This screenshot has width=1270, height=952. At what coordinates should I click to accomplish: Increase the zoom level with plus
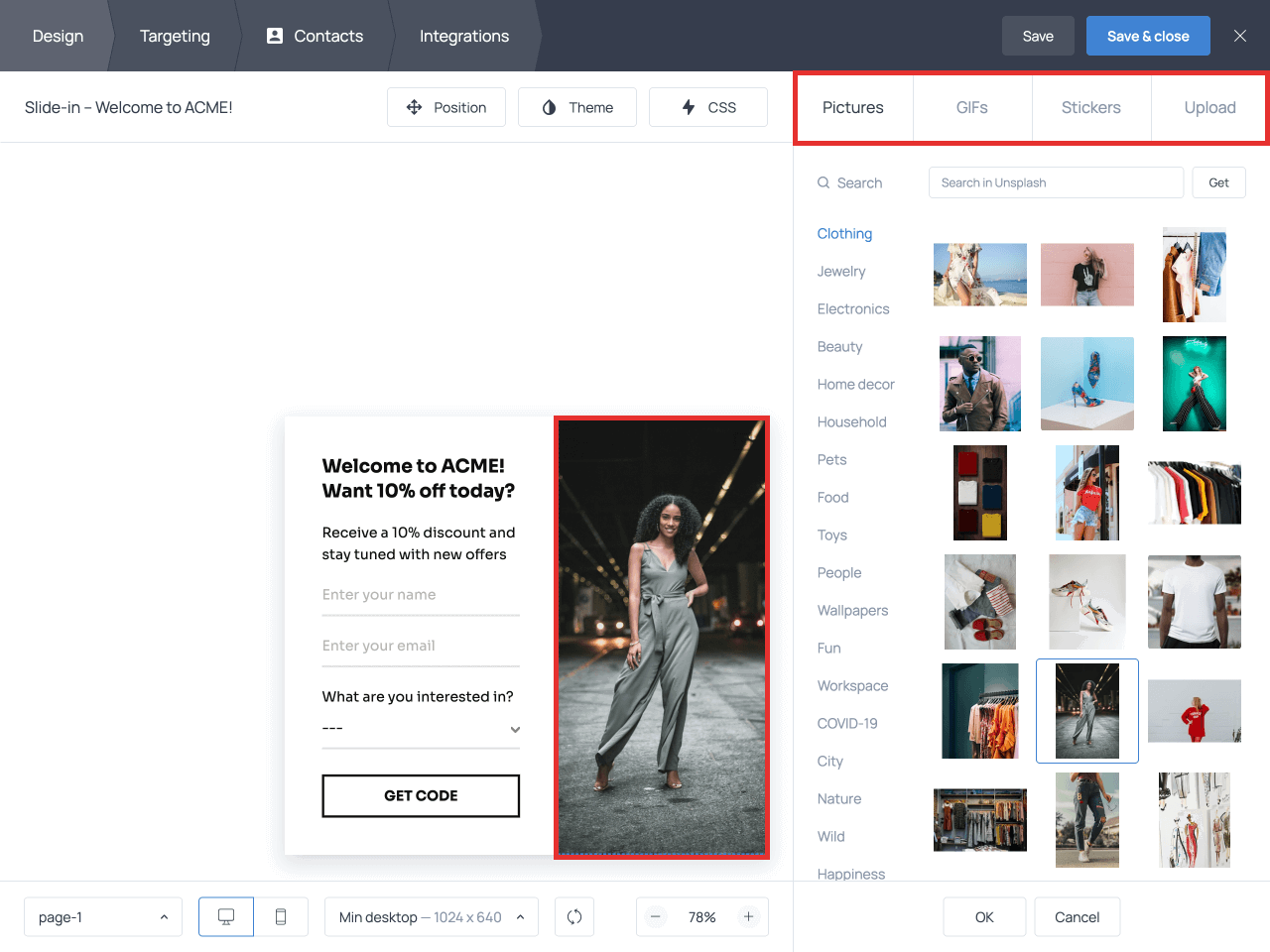click(x=748, y=916)
